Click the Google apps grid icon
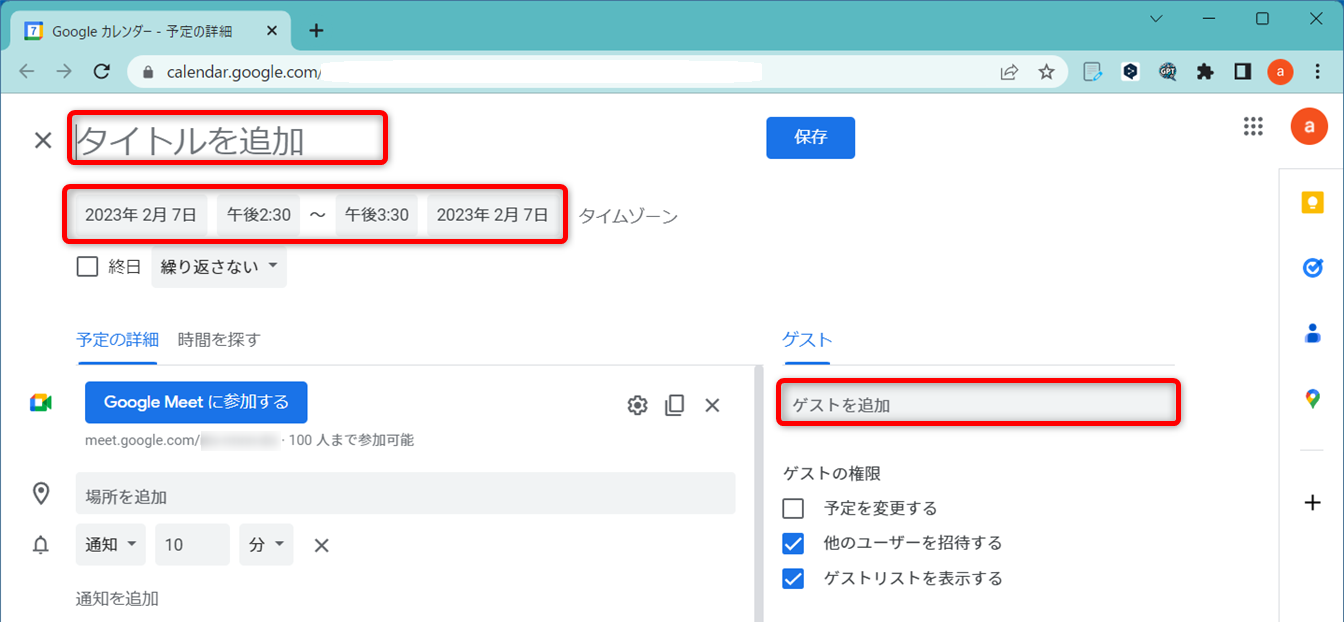Screen dimensions: 1344x622 click(1253, 126)
